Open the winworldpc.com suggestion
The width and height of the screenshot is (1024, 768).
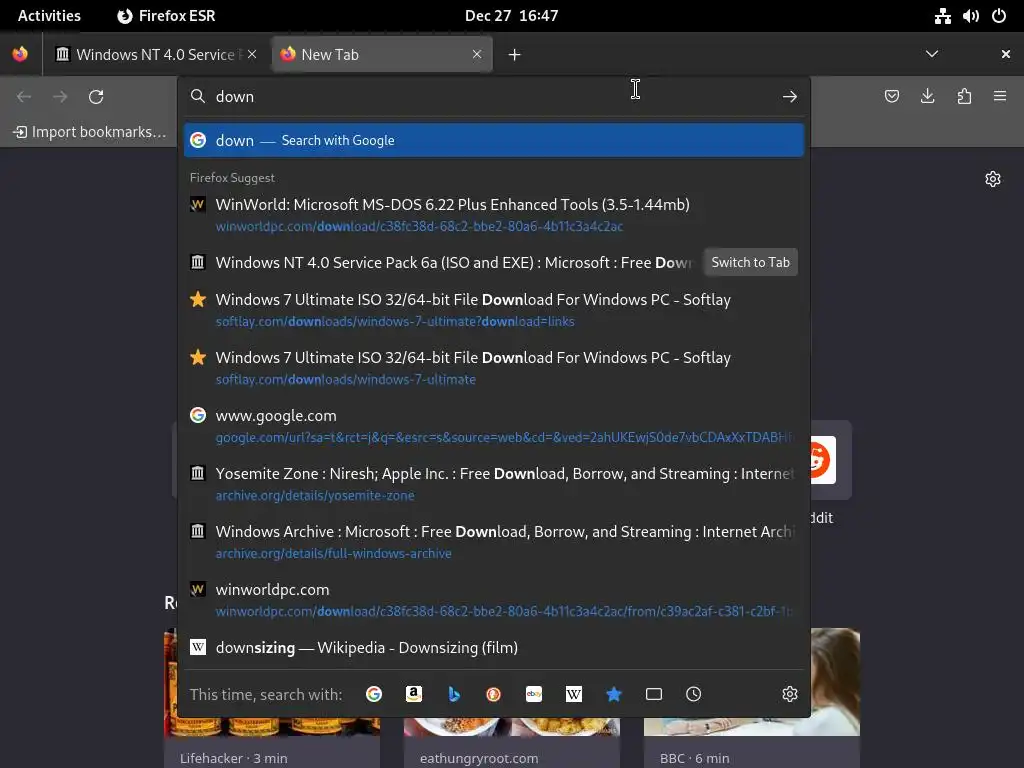(x=494, y=600)
